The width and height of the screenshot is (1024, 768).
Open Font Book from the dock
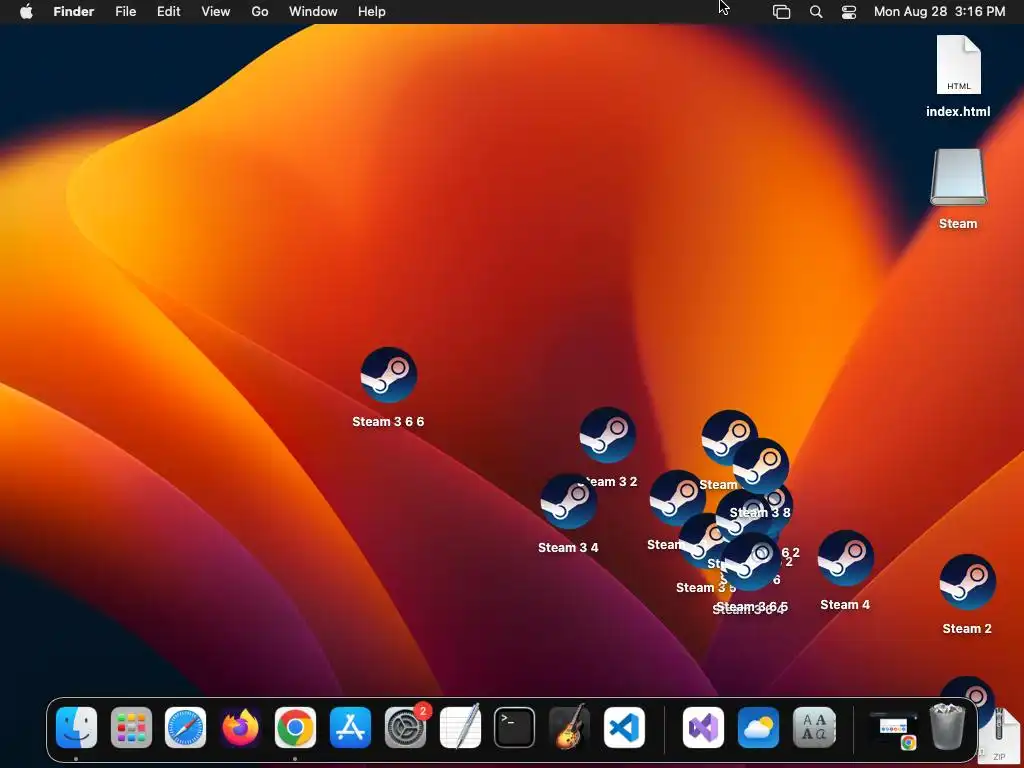coord(814,727)
